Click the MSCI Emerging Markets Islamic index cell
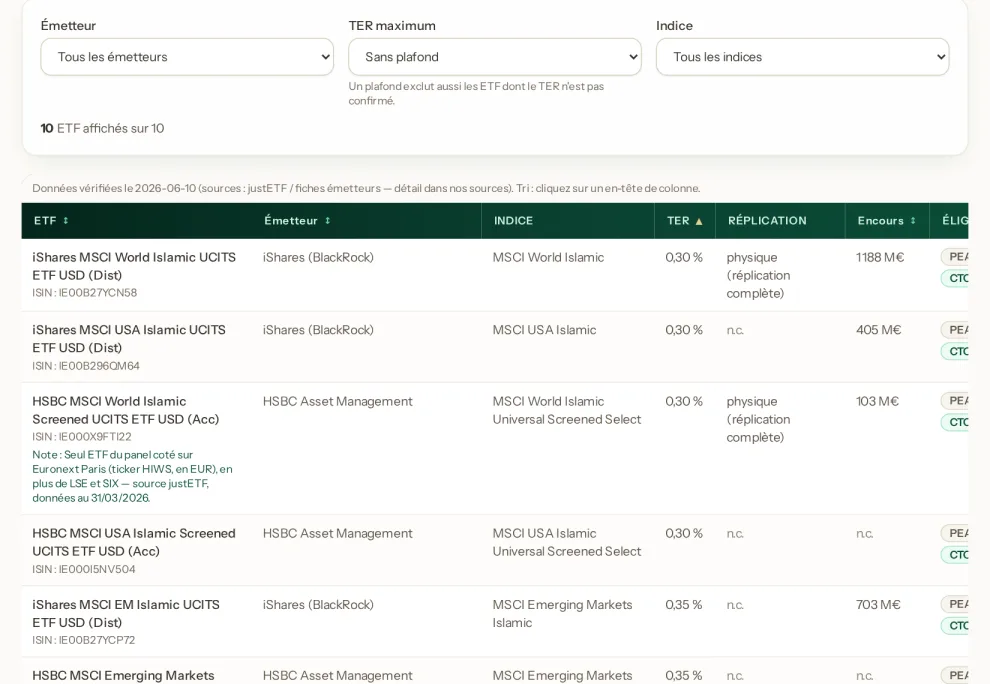The width and height of the screenshot is (990, 684). (562, 613)
